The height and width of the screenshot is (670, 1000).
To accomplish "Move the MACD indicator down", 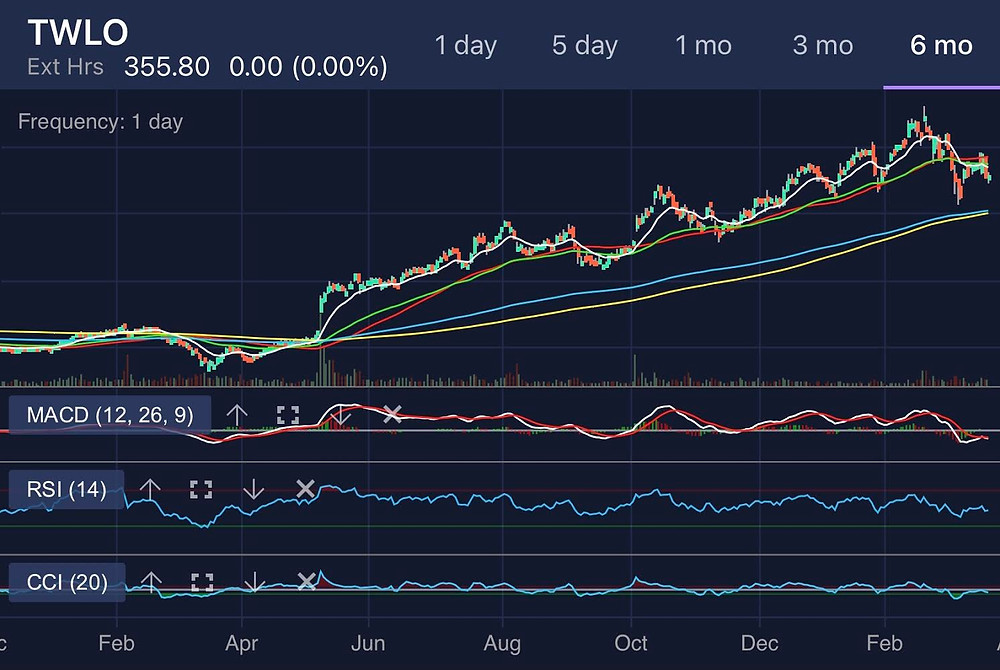I will (340, 415).
